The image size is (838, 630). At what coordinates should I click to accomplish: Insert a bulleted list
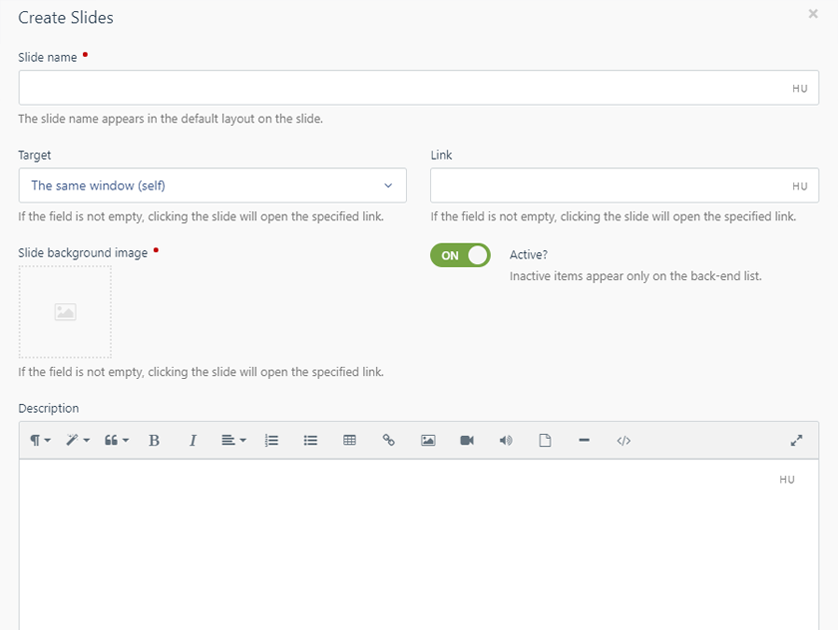click(x=311, y=440)
